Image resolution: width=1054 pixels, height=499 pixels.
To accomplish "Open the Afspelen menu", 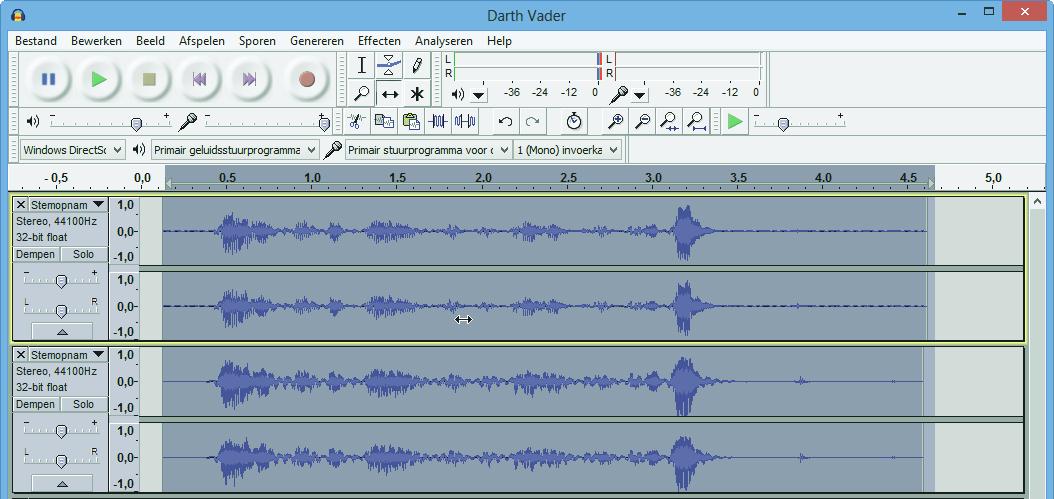I will 202,41.
